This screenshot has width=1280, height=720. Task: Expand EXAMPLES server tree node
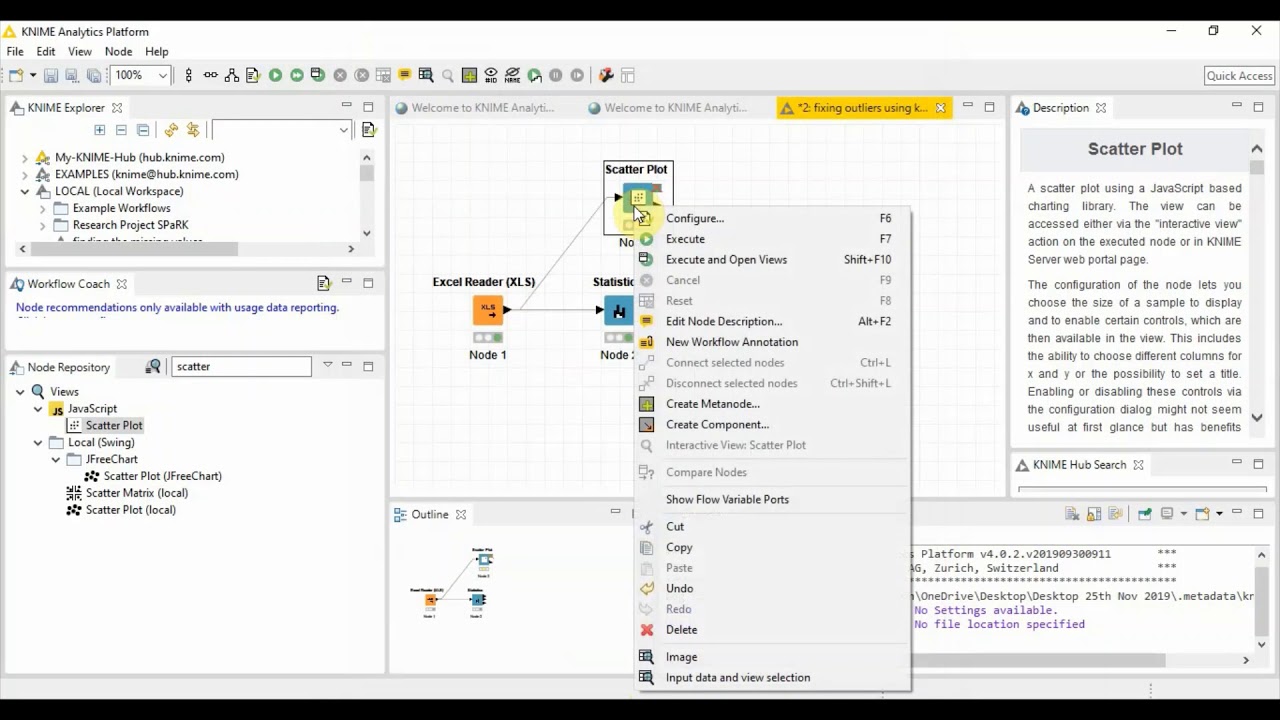pos(25,174)
